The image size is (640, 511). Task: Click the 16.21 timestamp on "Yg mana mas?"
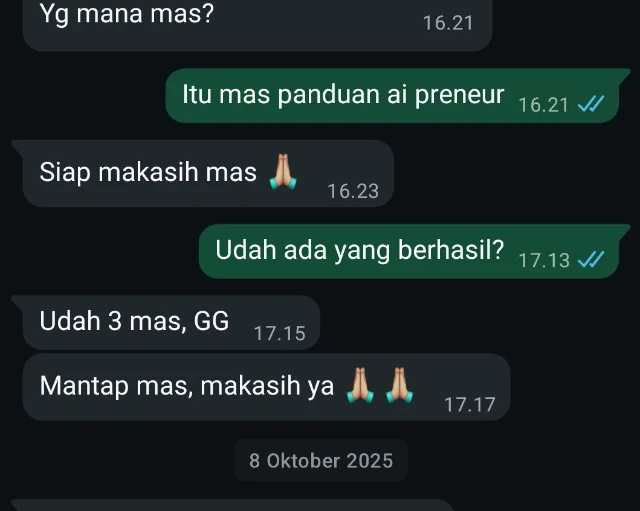[448, 23]
